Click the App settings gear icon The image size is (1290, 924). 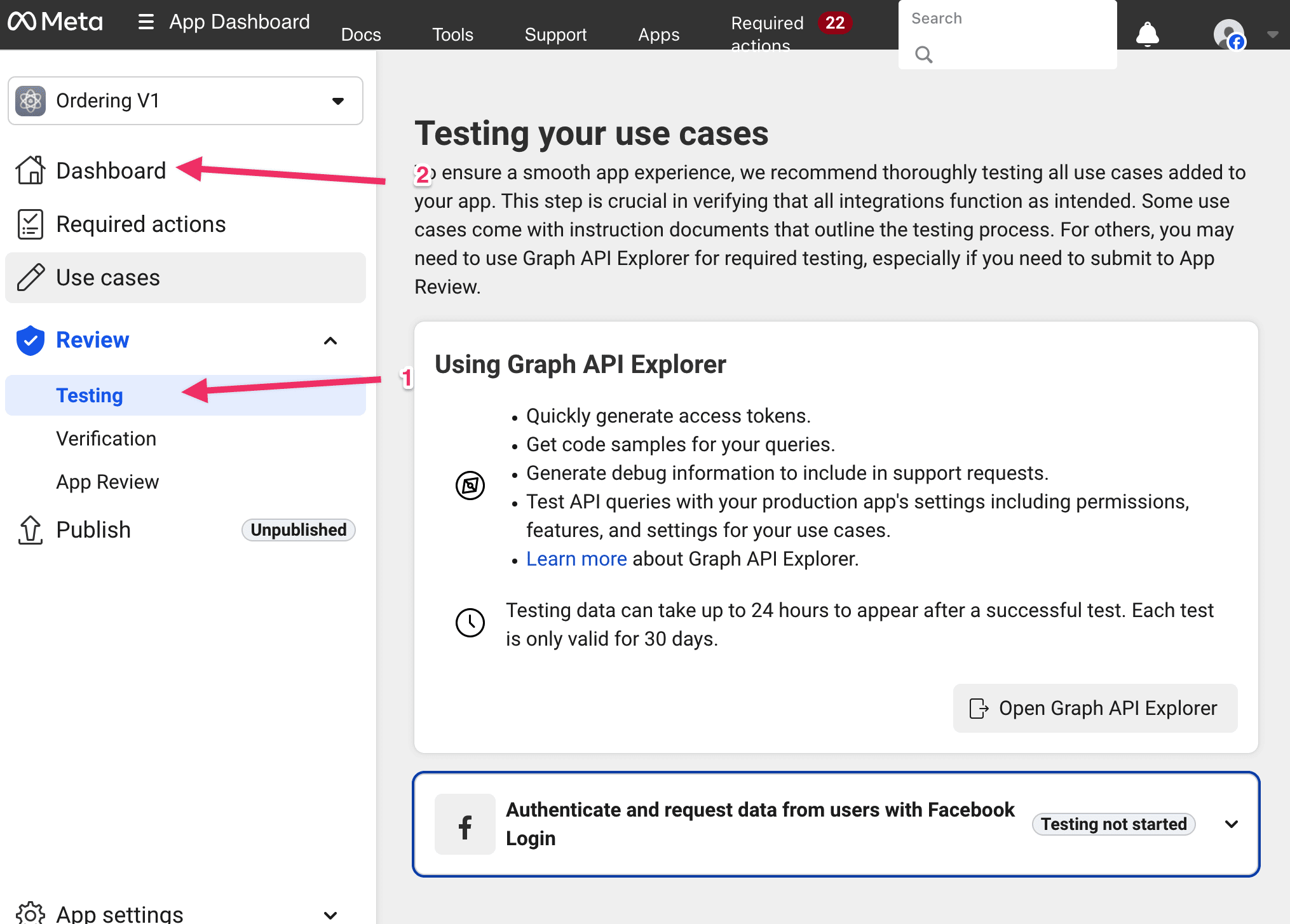(31, 914)
